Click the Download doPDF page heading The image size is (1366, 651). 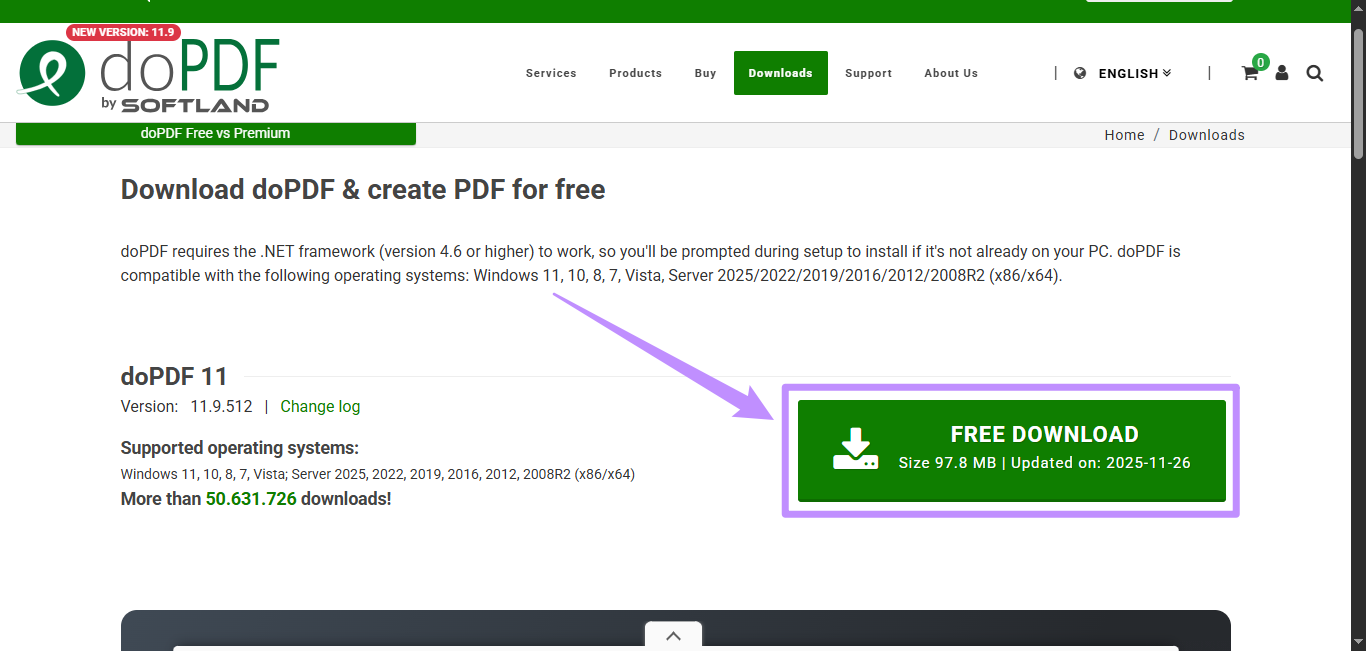point(363,189)
